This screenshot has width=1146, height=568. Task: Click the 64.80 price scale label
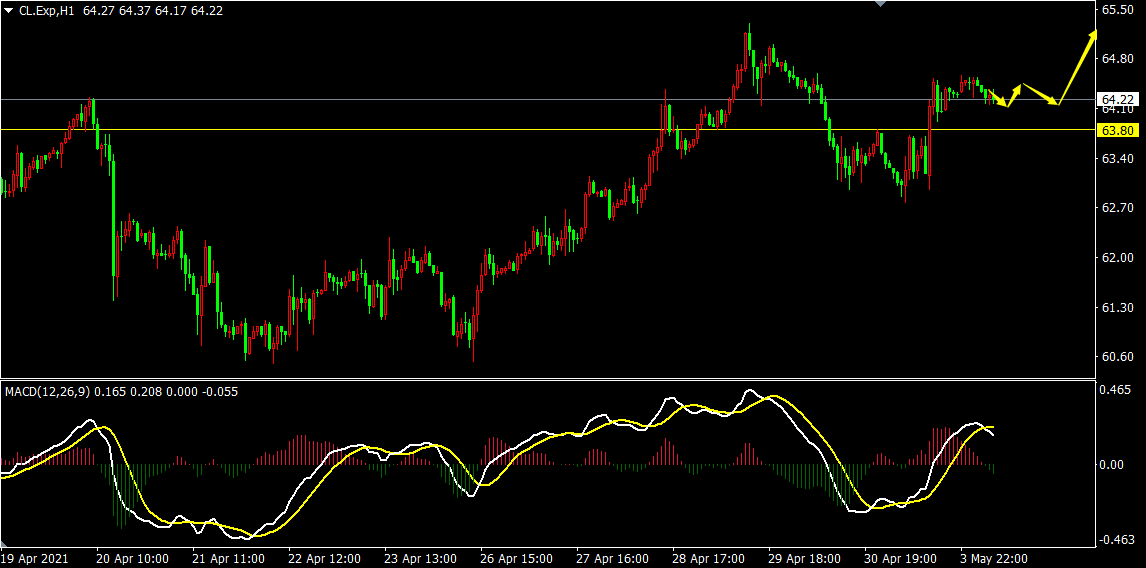(x=1117, y=59)
